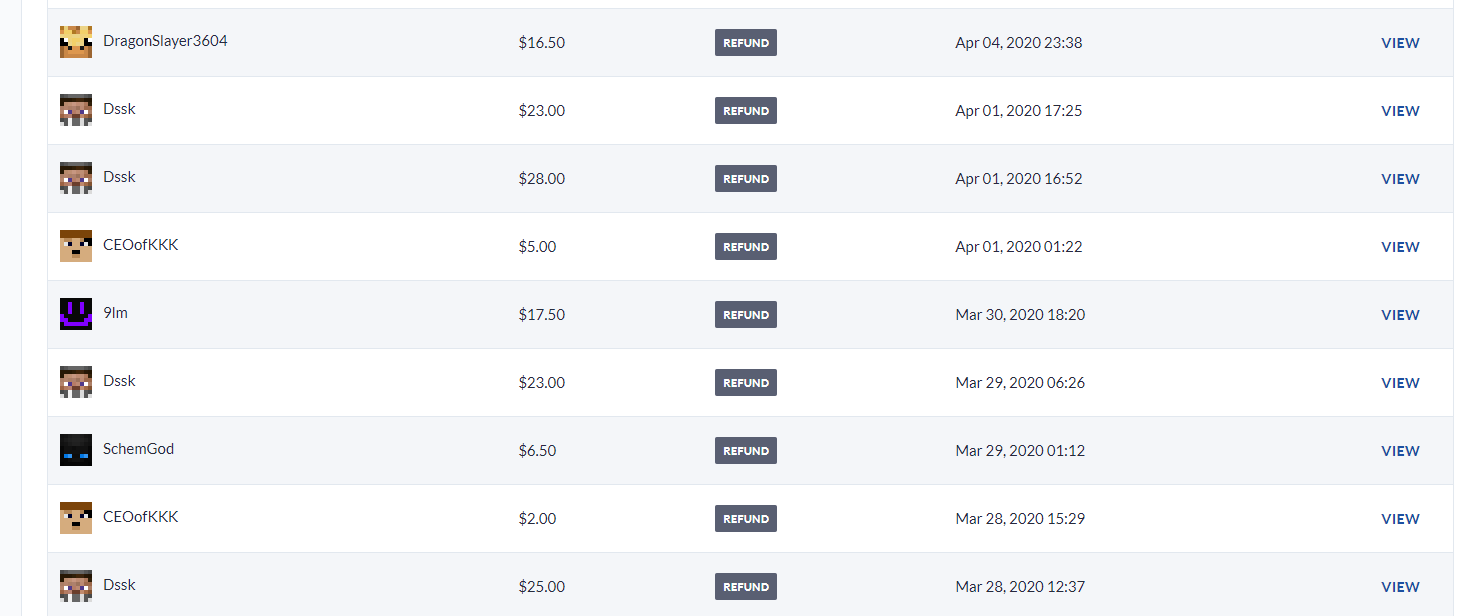The width and height of the screenshot is (1478, 616).
Task: Refund the $23.00 Dssk payment from Apr 01
Action: click(746, 111)
